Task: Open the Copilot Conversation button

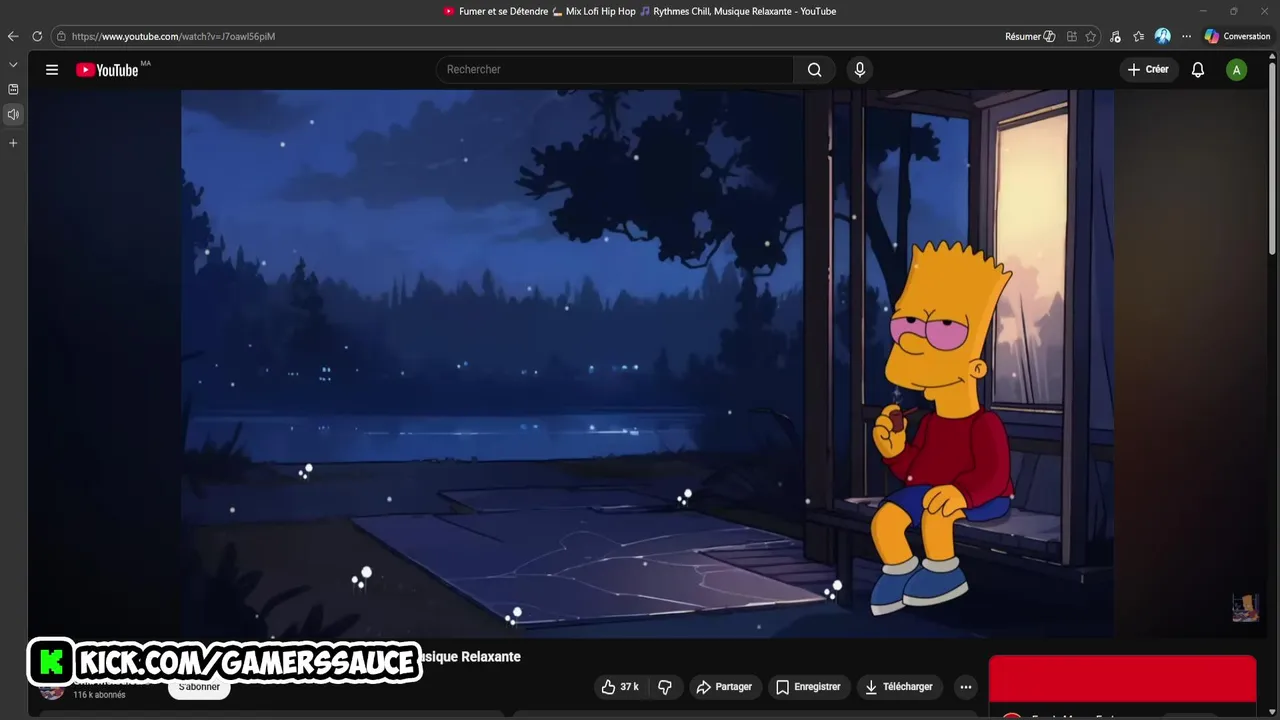Action: pos(1237,36)
